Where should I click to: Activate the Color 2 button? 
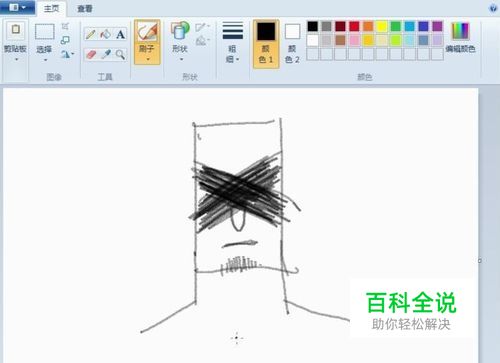[292, 44]
